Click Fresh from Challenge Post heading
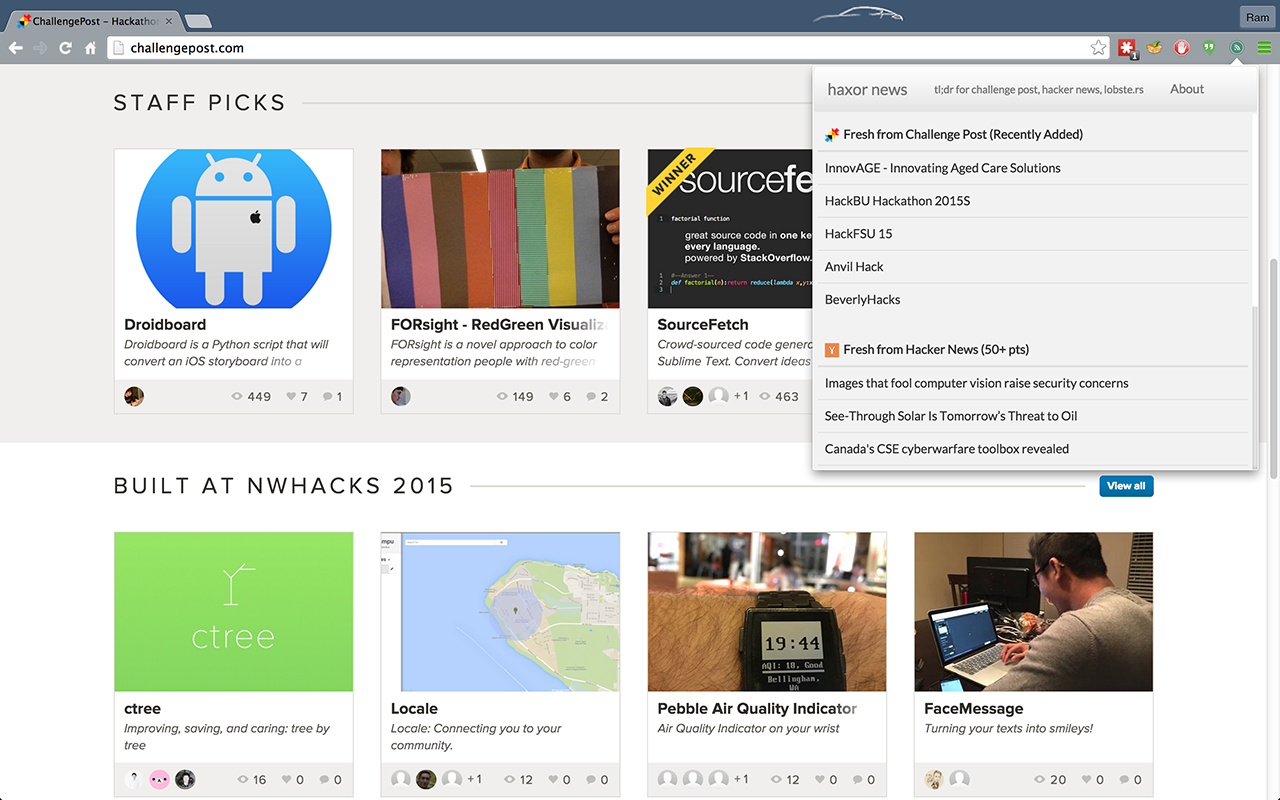This screenshot has height=800, width=1280. pyautogui.click(x=963, y=134)
